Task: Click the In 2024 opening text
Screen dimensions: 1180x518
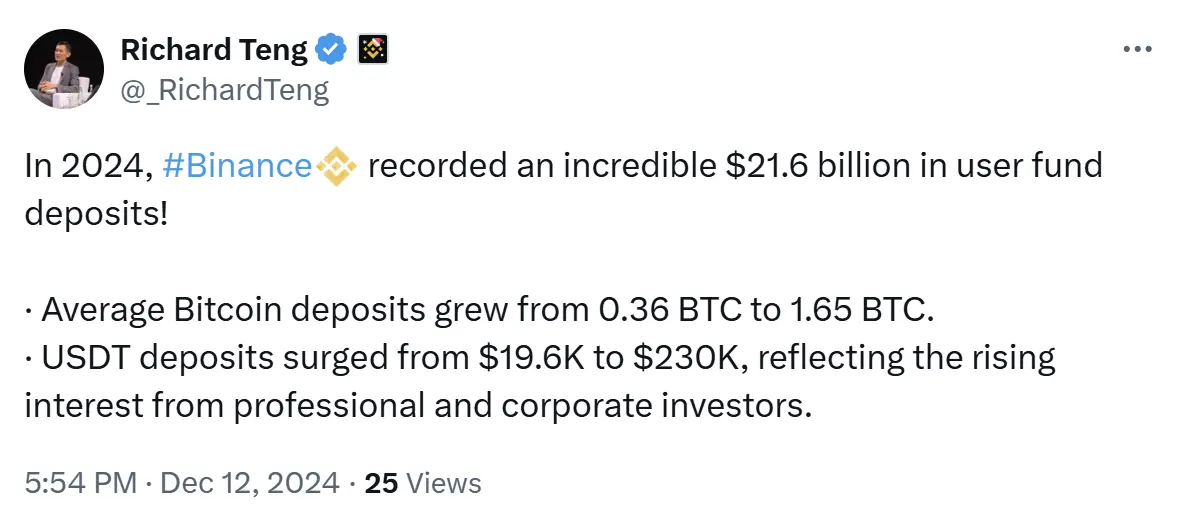Action: click(x=87, y=165)
